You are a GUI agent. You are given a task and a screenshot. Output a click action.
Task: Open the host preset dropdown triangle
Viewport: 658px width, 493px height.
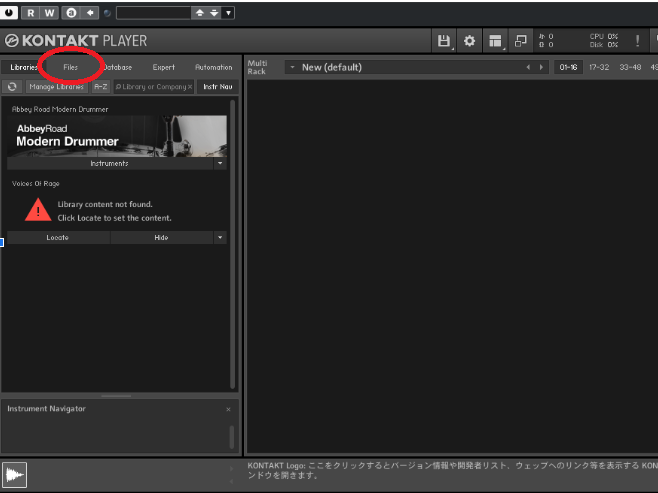[228, 13]
